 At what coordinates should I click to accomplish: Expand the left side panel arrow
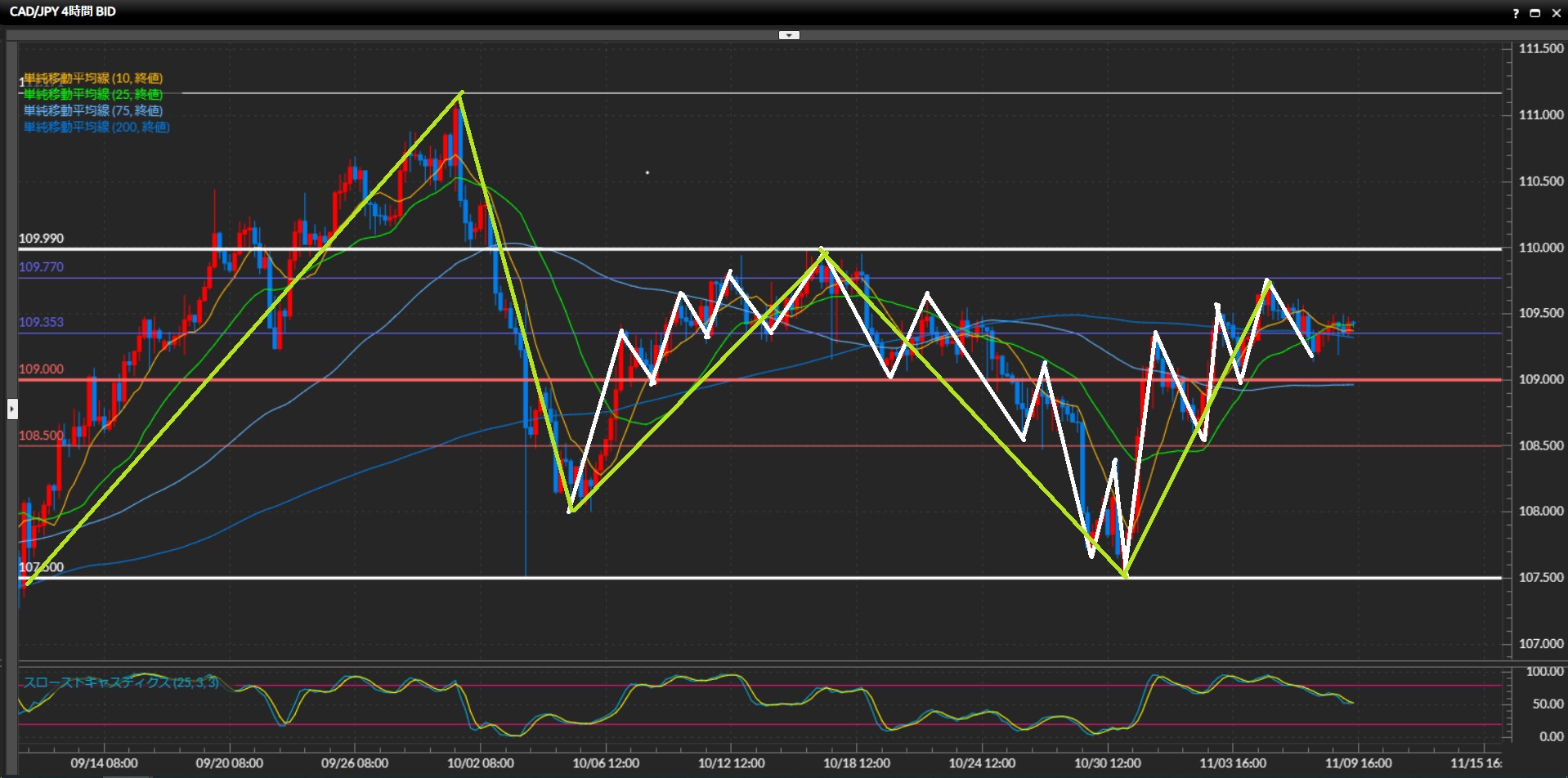(12, 409)
